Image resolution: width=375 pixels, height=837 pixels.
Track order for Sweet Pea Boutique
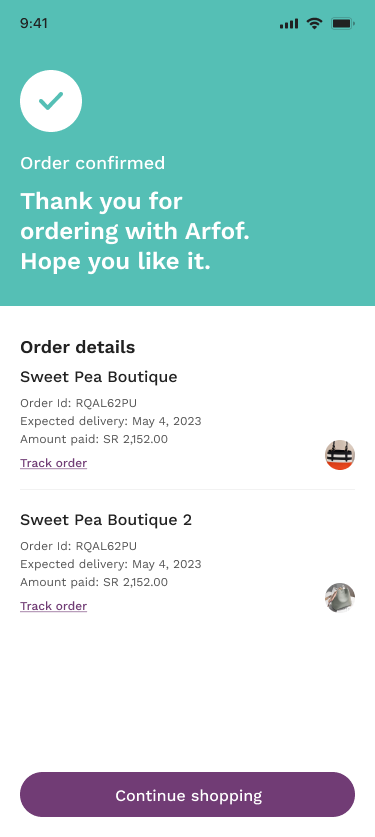(x=53, y=463)
